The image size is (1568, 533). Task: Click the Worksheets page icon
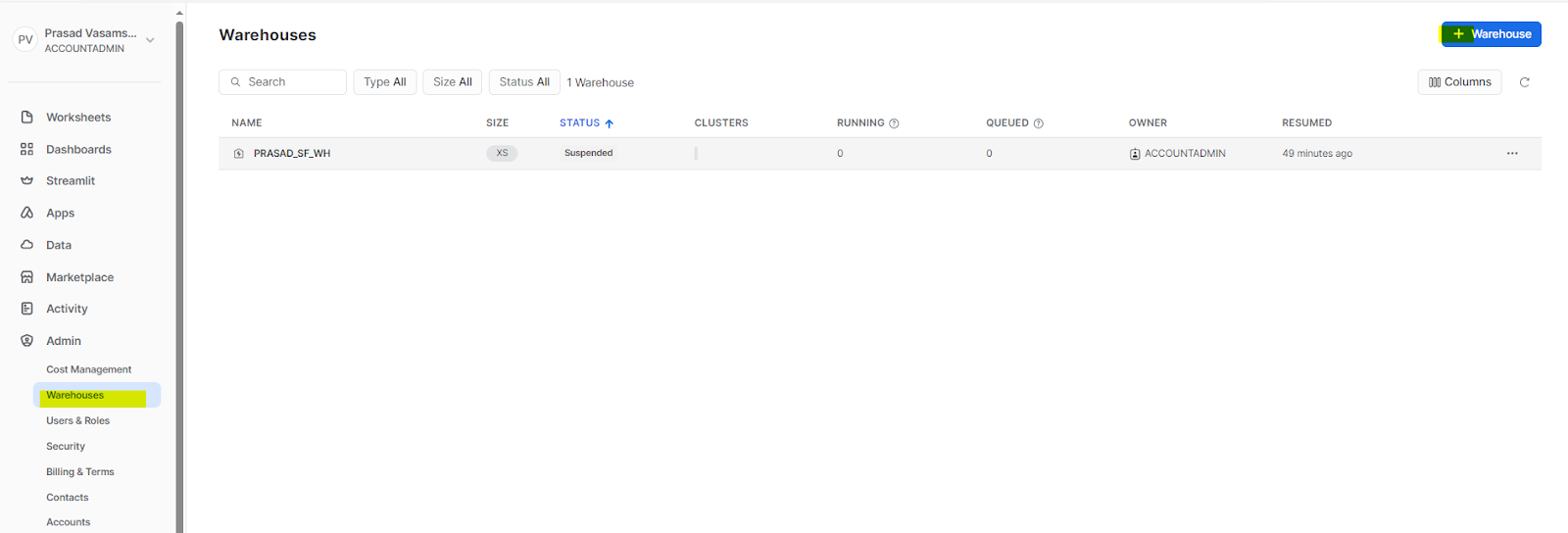27,118
